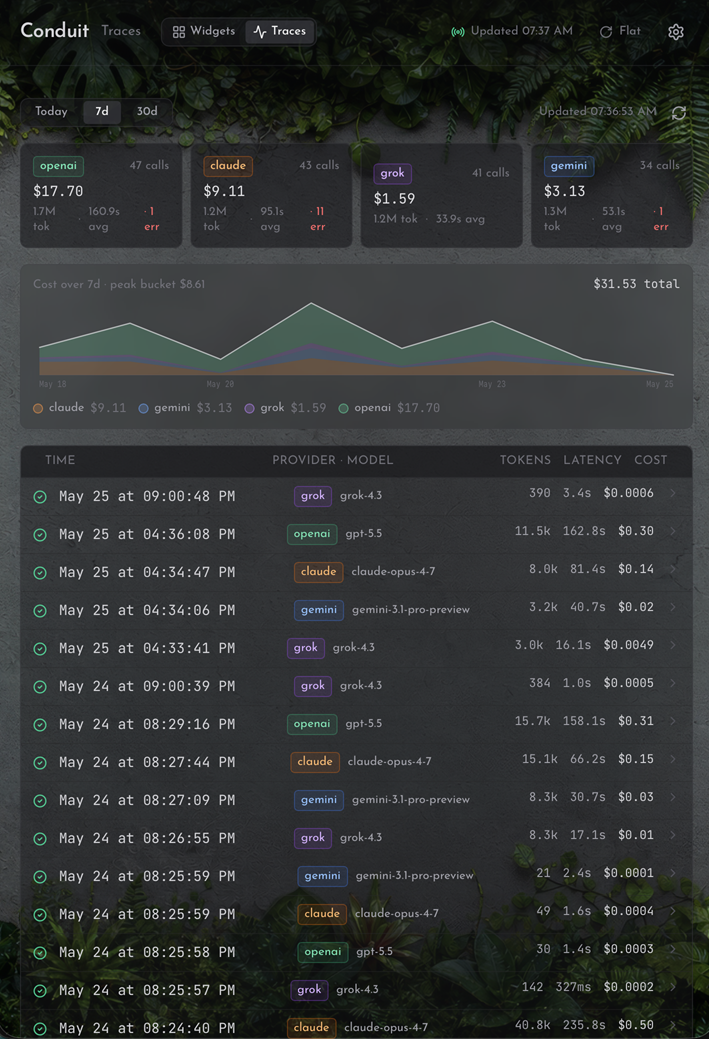The image size is (709, 1039).
Task: Toggle gemini series in chart legend
Action: [185, 408]
